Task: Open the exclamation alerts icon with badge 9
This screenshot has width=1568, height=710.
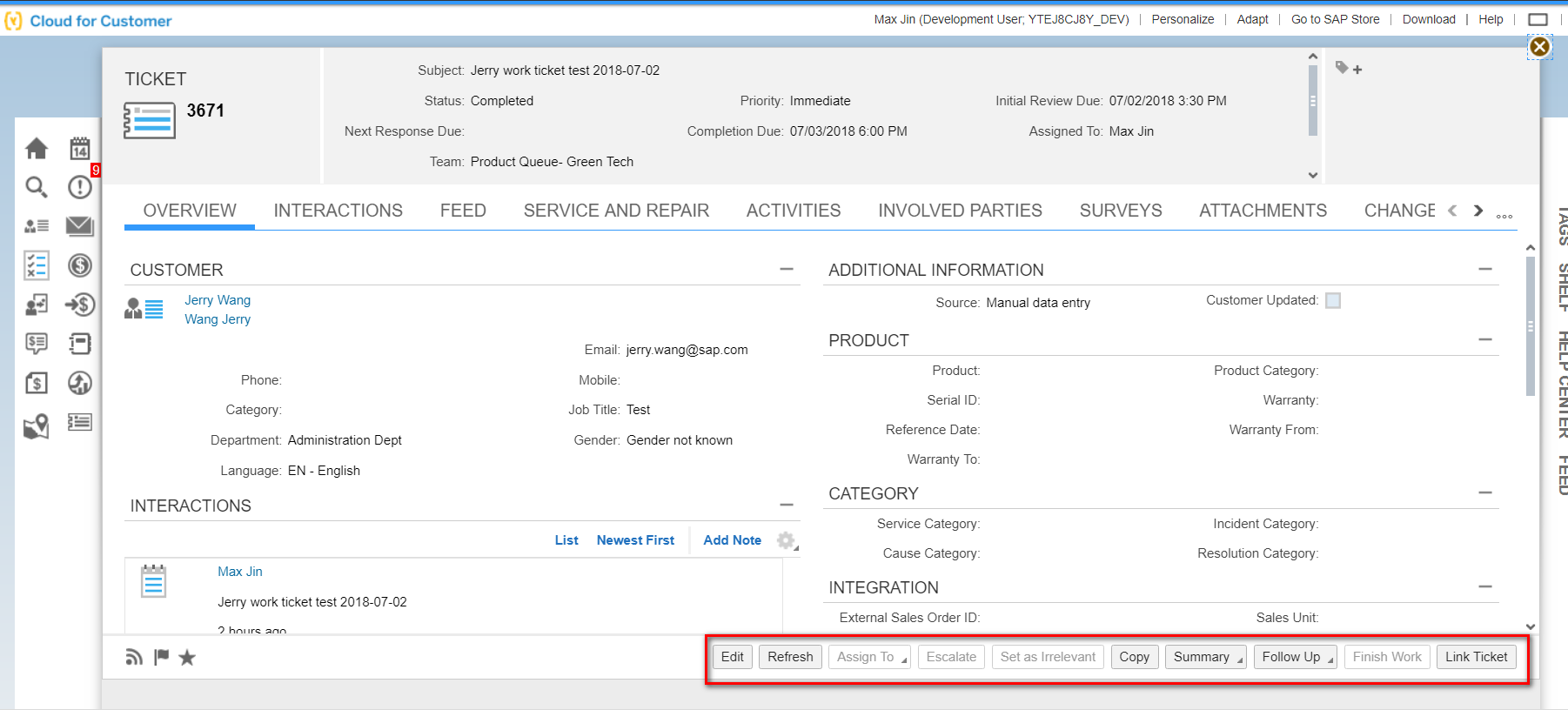Action: point(80,187)
